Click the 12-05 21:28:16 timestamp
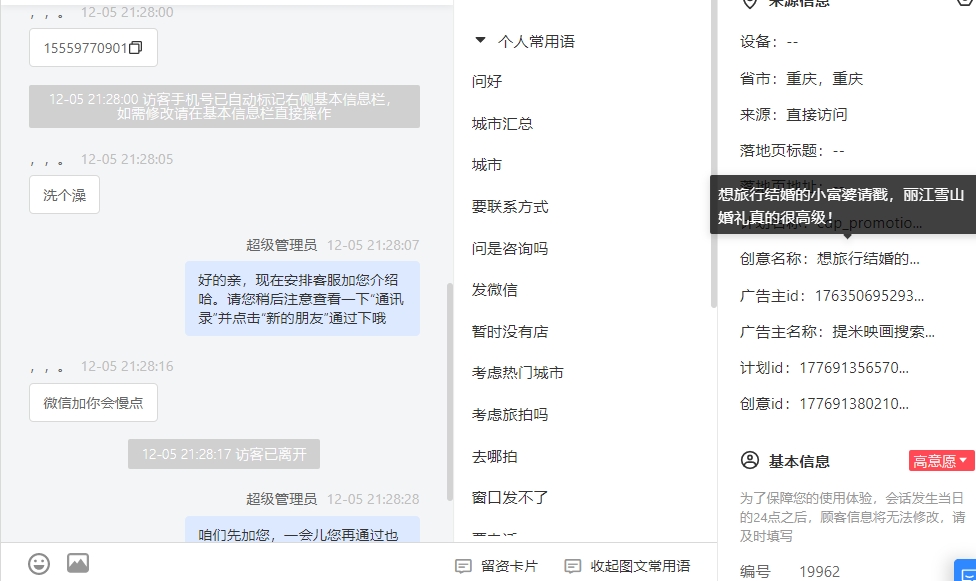This screenshot has width=976, height=581. pos(127,366)
